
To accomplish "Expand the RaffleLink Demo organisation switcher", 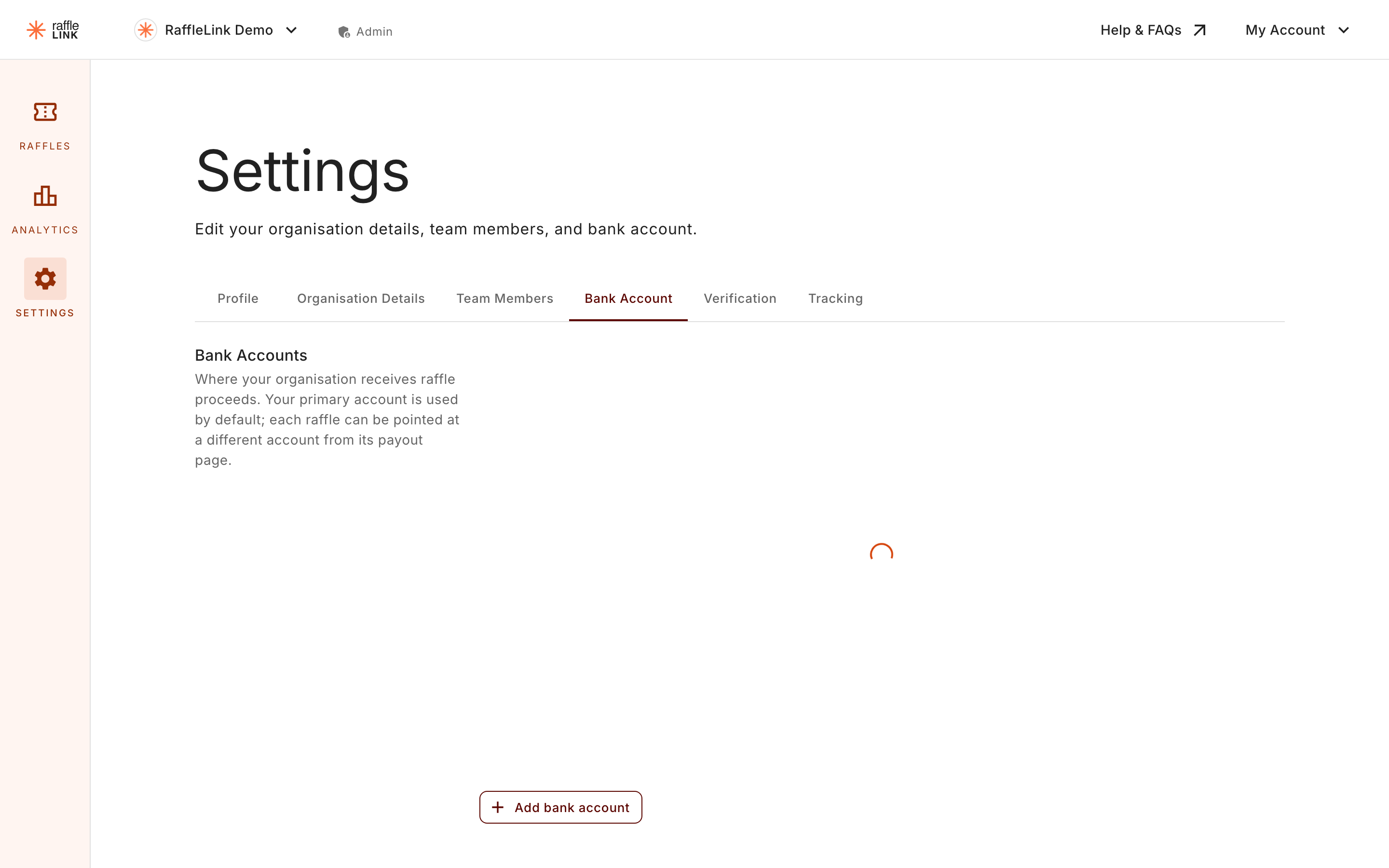I will (217, 30).
